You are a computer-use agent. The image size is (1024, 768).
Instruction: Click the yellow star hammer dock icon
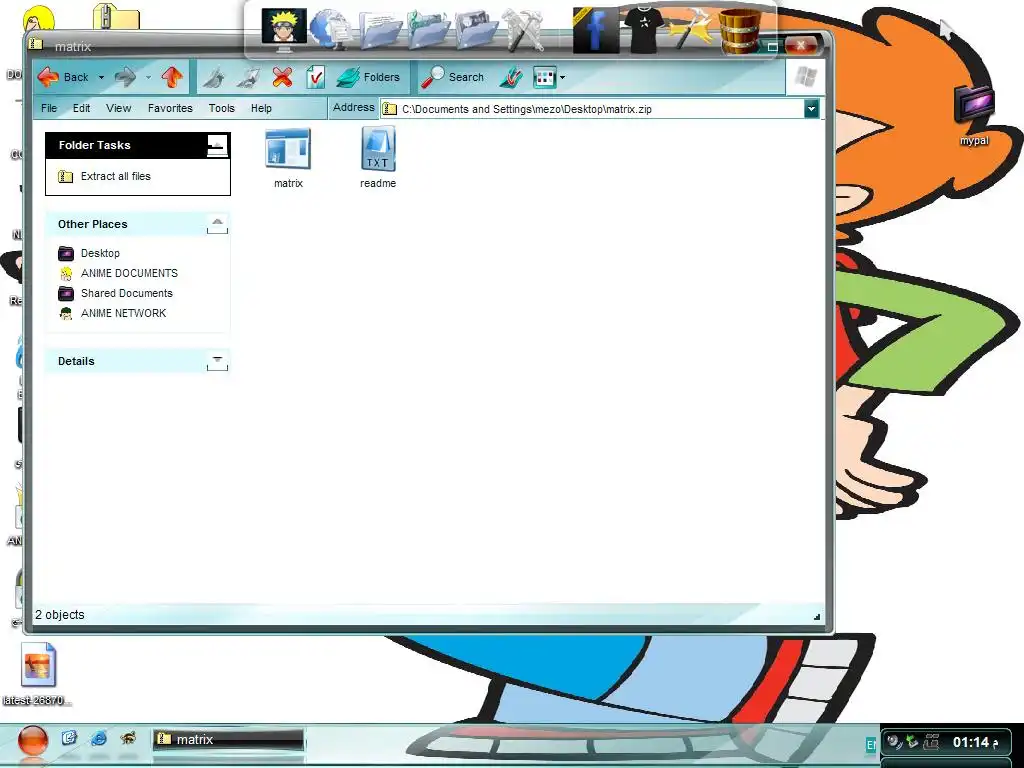pyautogui.click(x=691, y=29)
